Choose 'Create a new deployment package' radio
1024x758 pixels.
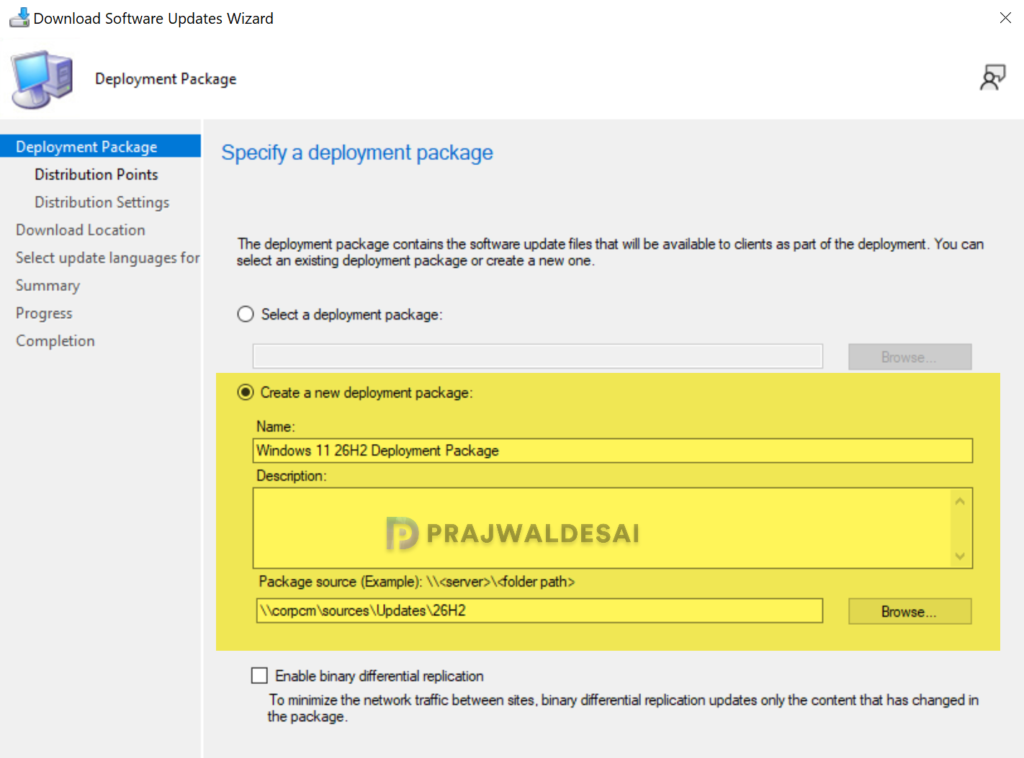point(246,392)
